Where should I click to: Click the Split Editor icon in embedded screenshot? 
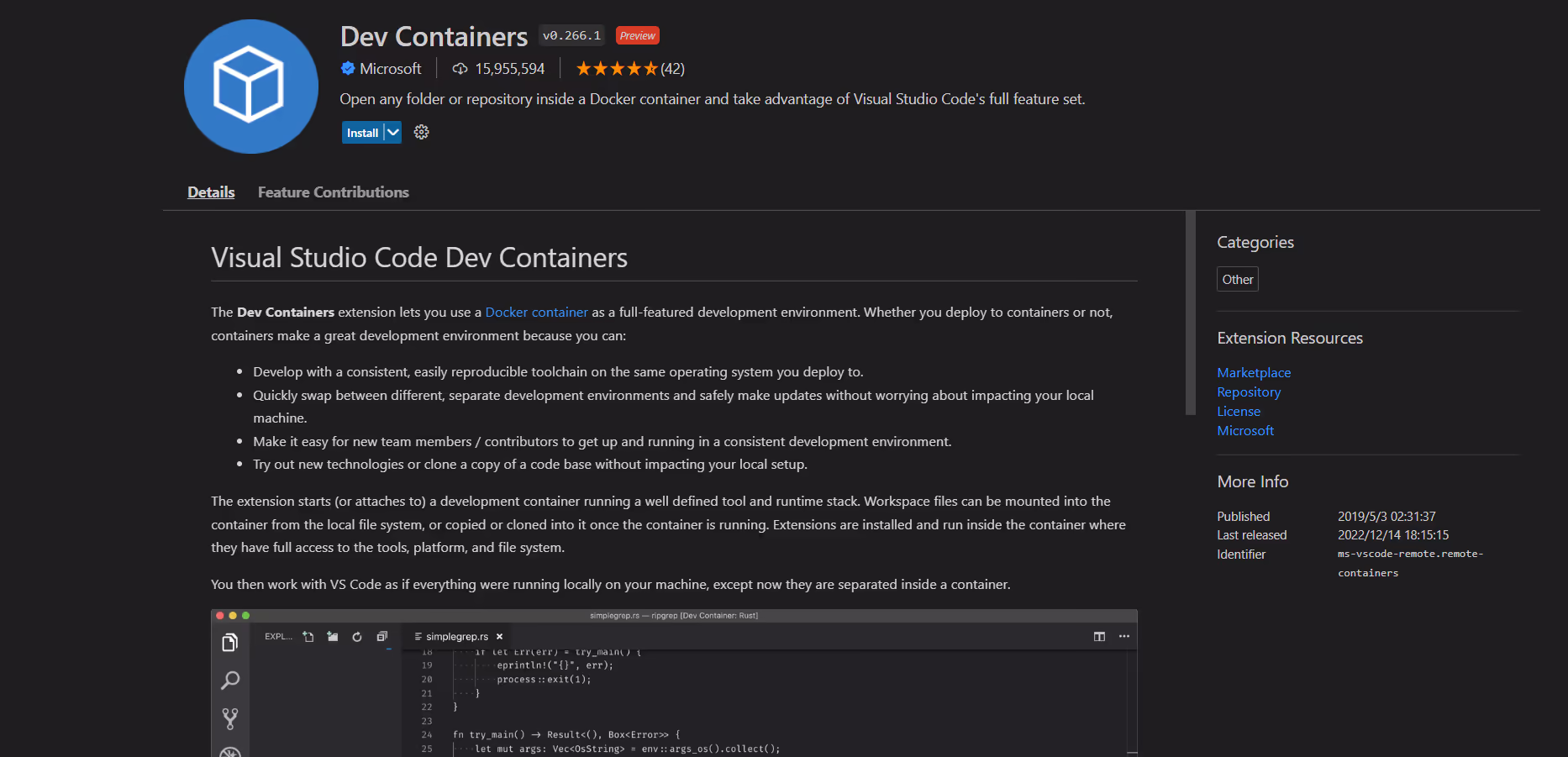[1099, 637]
